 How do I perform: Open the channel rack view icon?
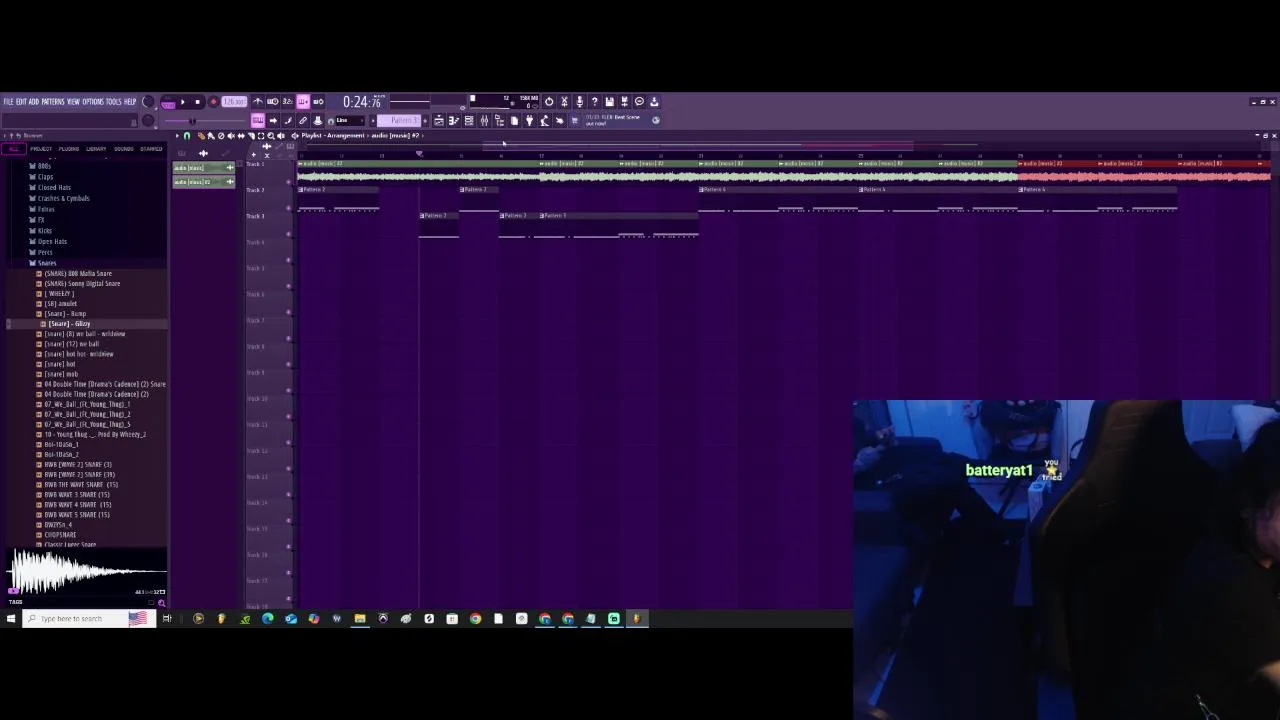469,120
